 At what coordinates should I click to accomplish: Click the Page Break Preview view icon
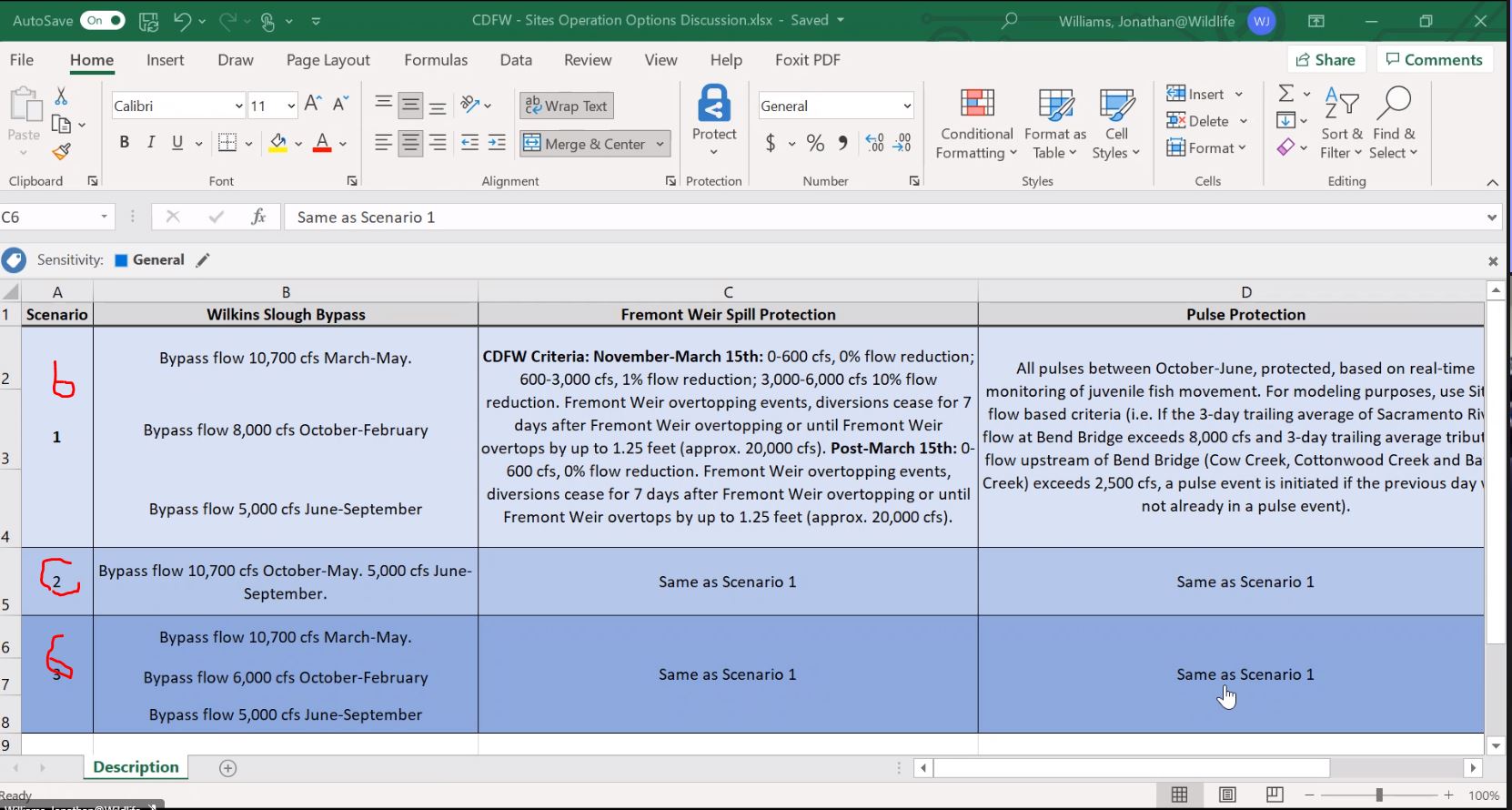point(1275,795)
